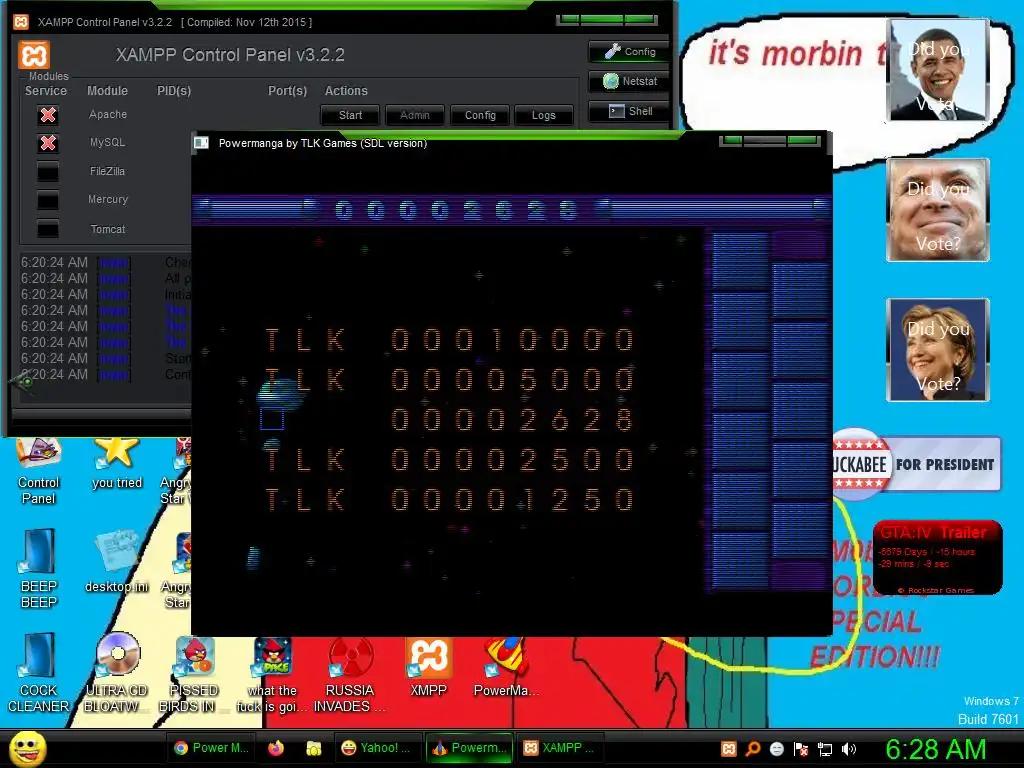Click the Apache module label
This screenshot has width=1024, height=768.
click(x=108, y=114)
